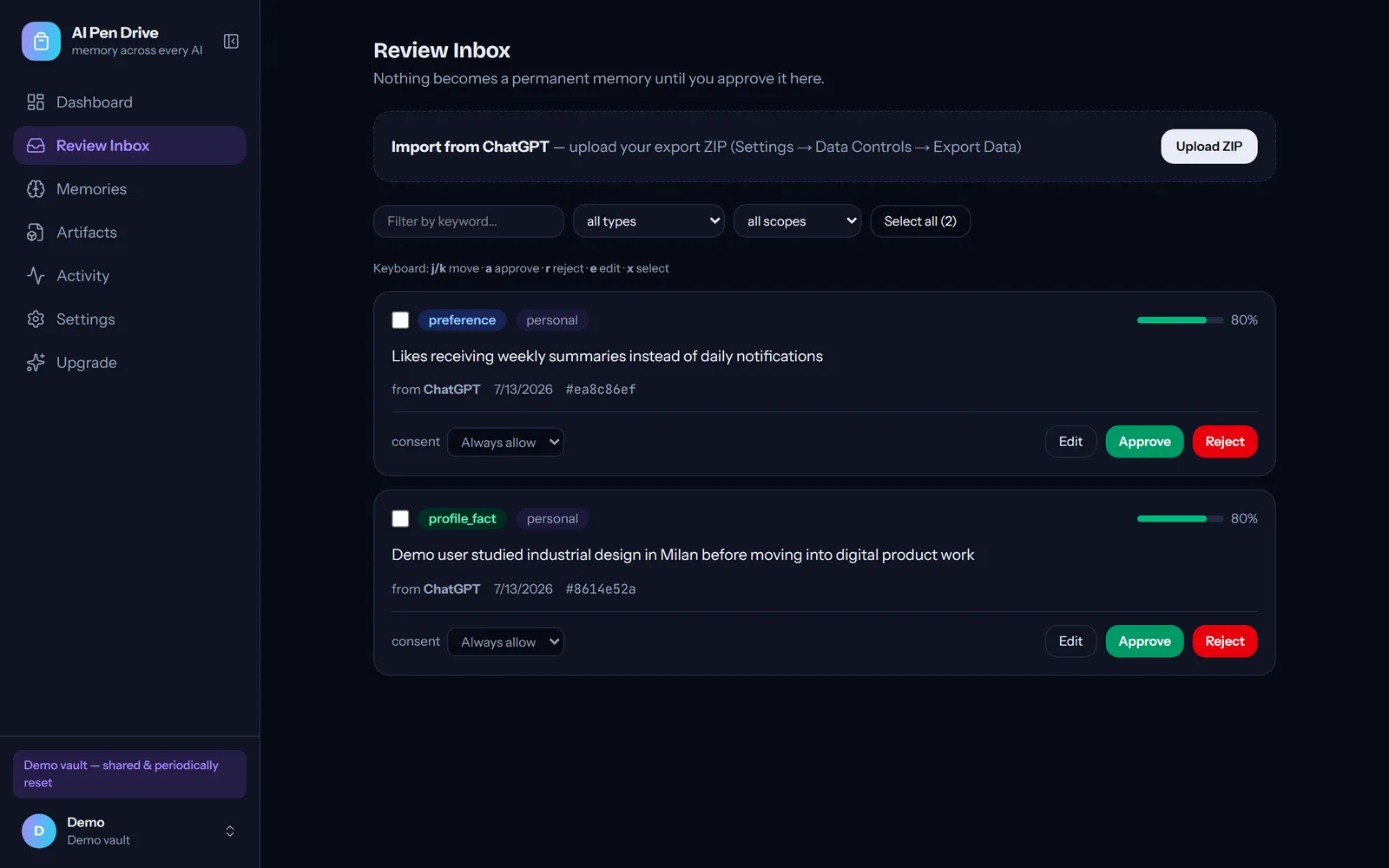
Task: Click the Activity pulse icon
Action: pyautogui.click(x=36, y=276)
